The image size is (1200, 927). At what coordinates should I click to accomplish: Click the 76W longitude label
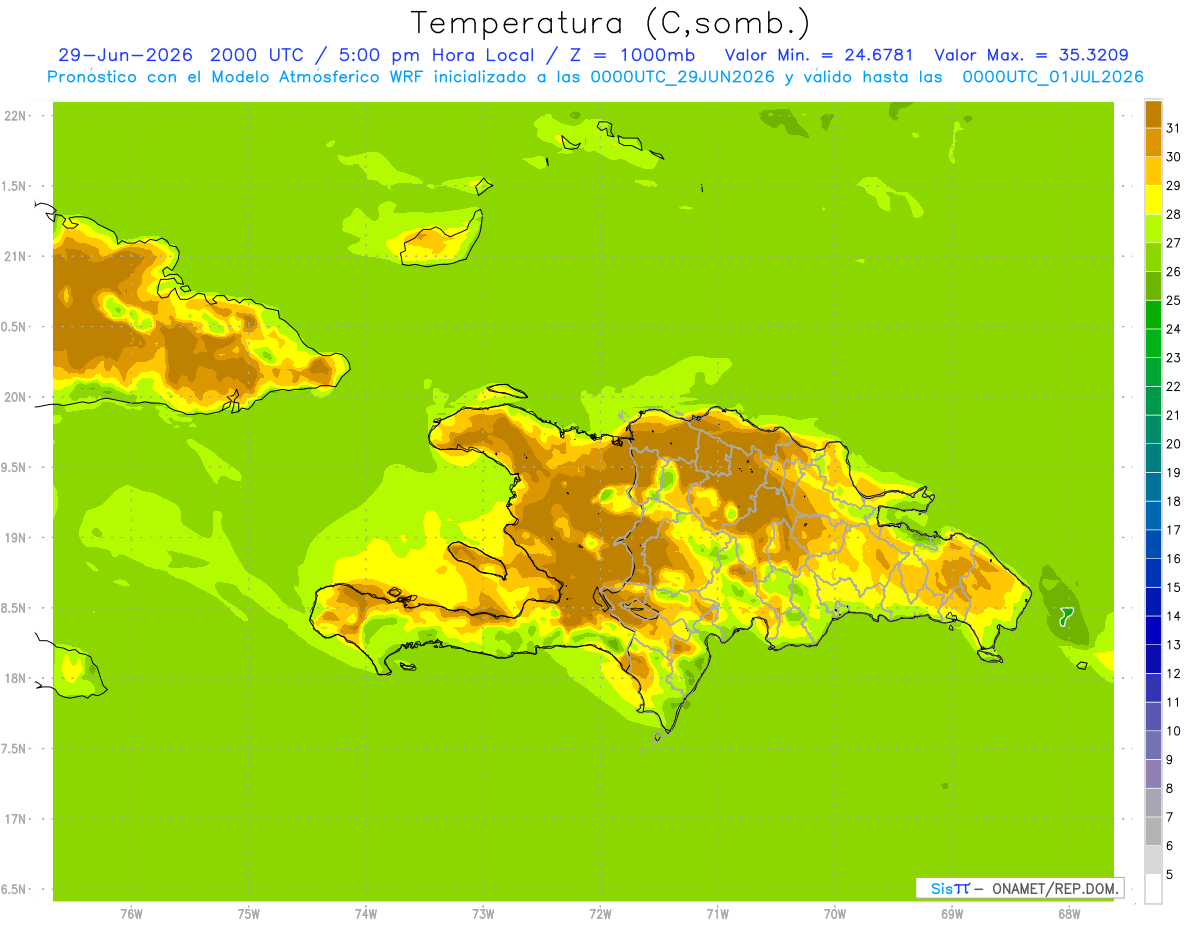click(x=131, y=914)
